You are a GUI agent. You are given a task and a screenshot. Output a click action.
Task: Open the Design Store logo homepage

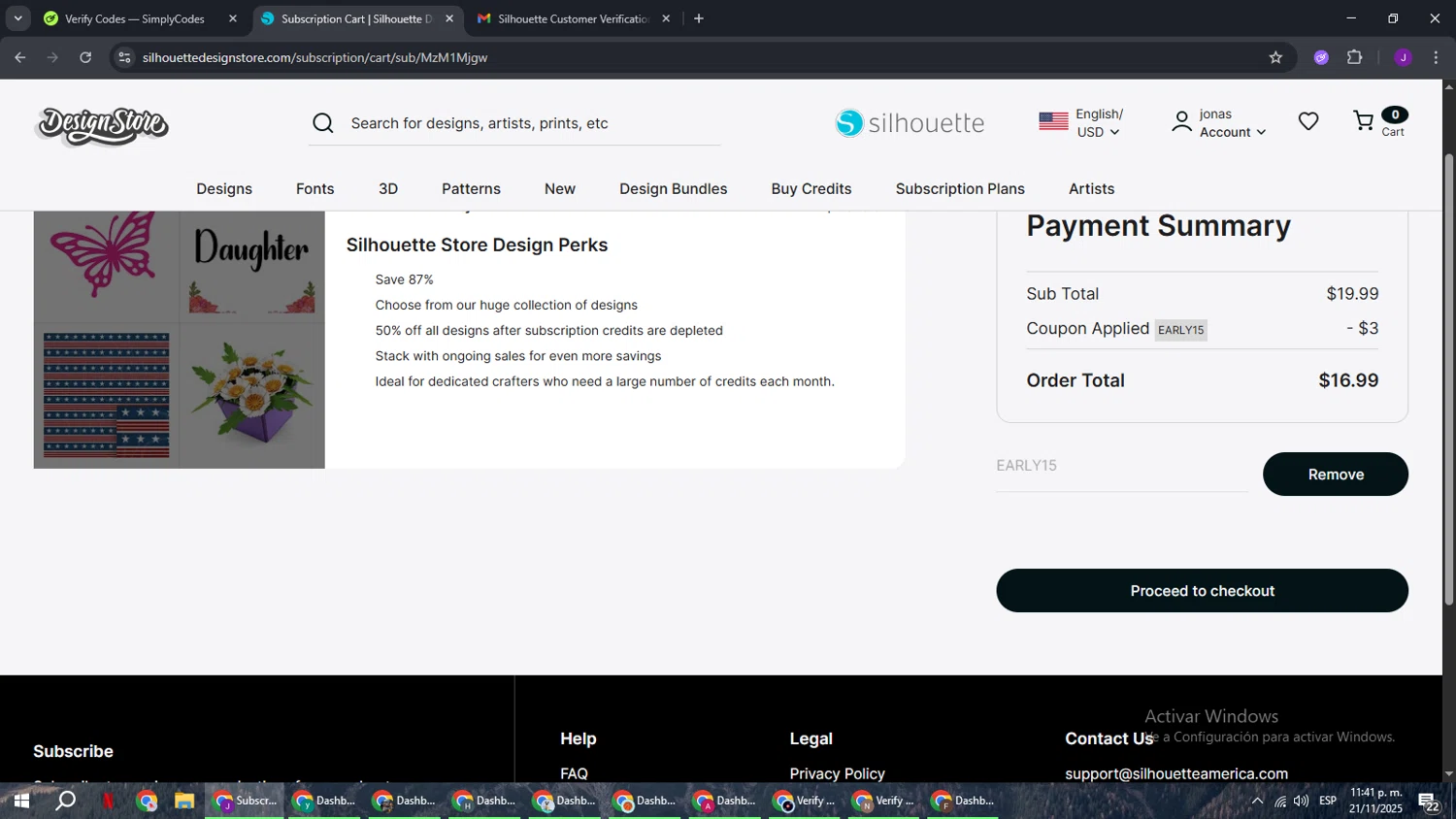coord(102,126)
